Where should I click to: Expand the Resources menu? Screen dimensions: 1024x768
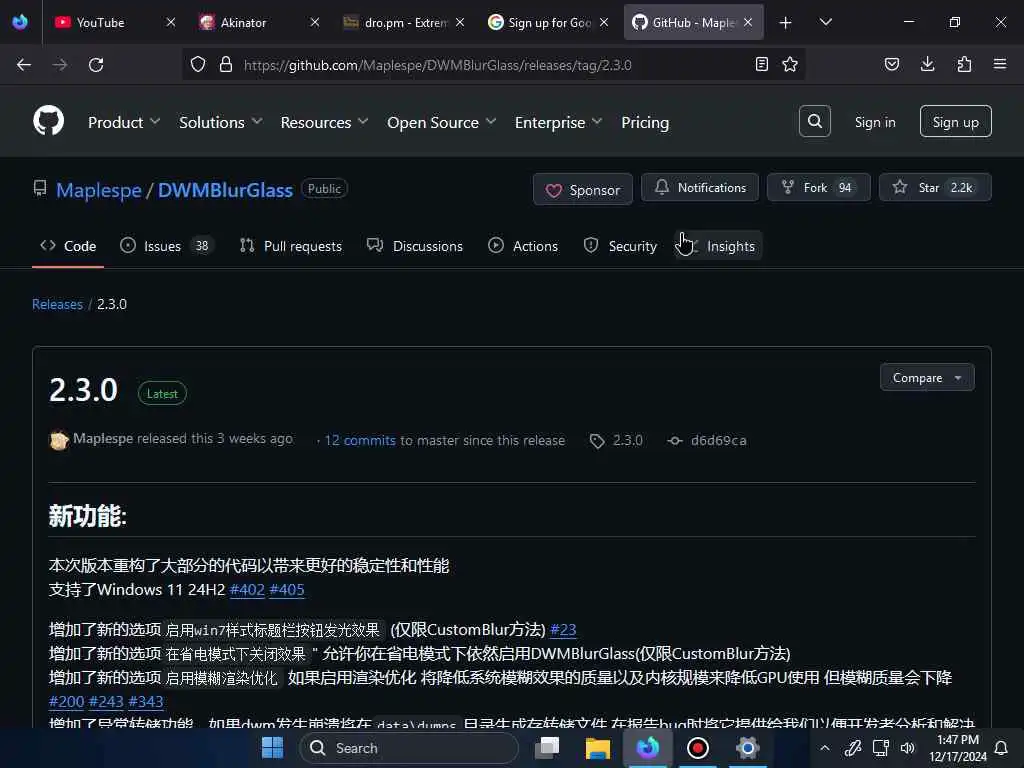325,122
